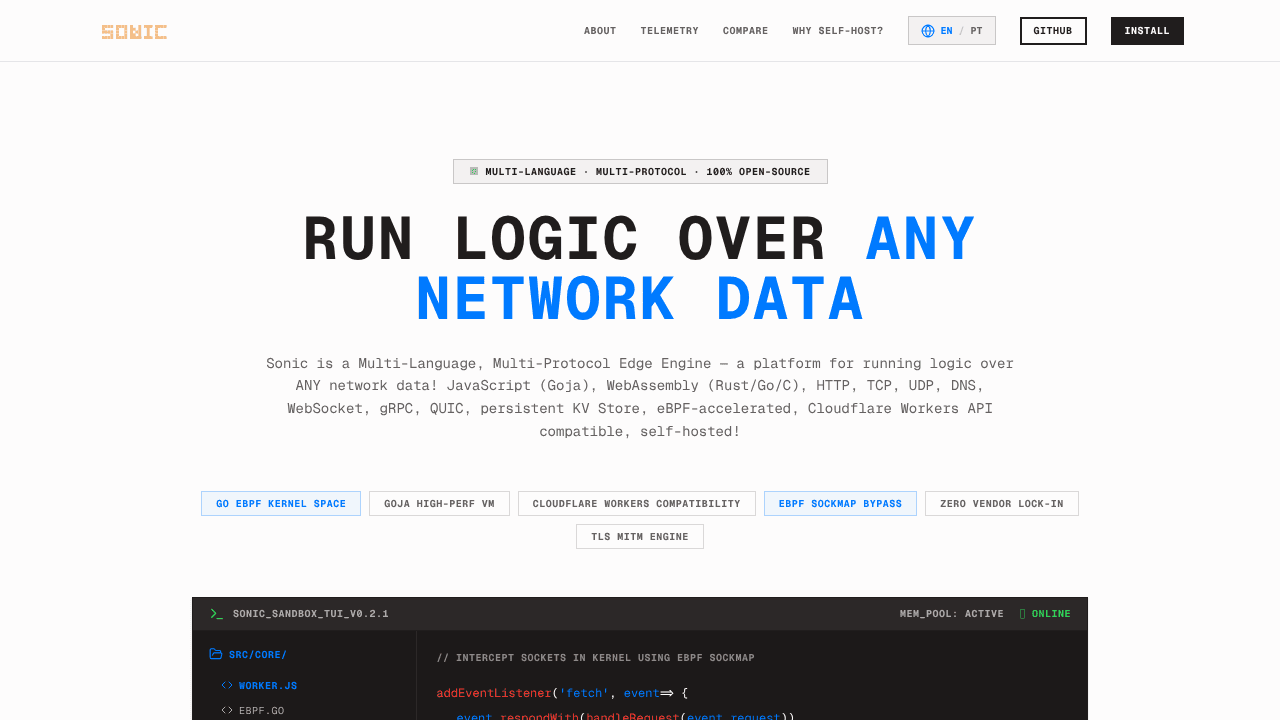This screenshot has width=1280, height=720.
Task: Click the code icon beside WORKER.JS
Action: tap(227, 686)
